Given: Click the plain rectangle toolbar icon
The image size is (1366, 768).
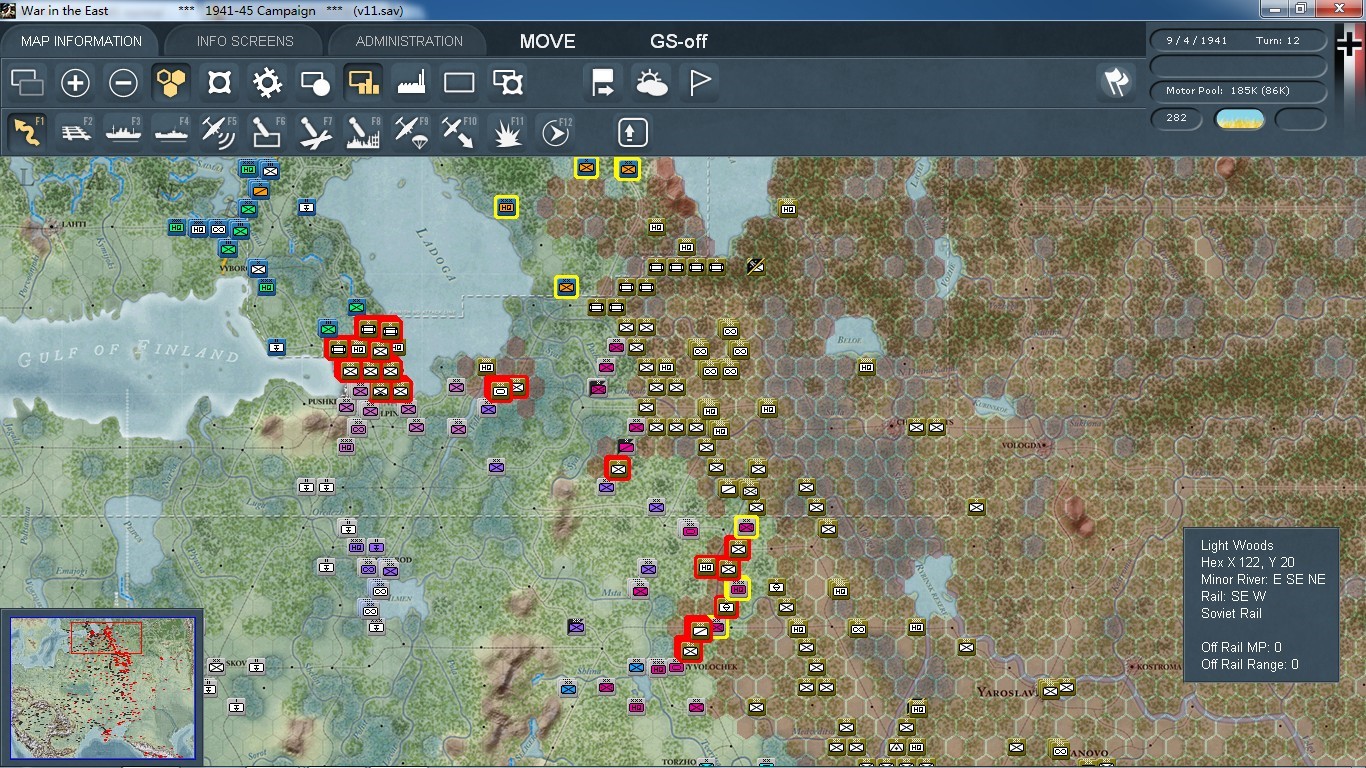Looking at the screenshot, I should 459,83.
